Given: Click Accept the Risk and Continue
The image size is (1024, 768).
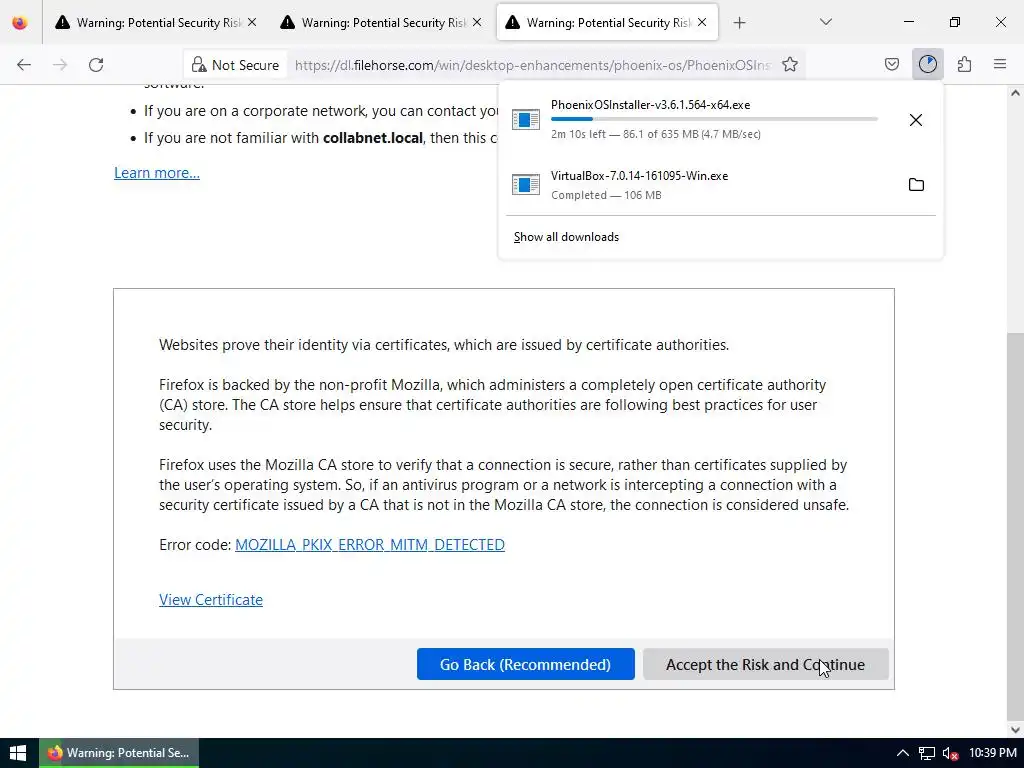Looking at the screenshot, I should [765, 664].
